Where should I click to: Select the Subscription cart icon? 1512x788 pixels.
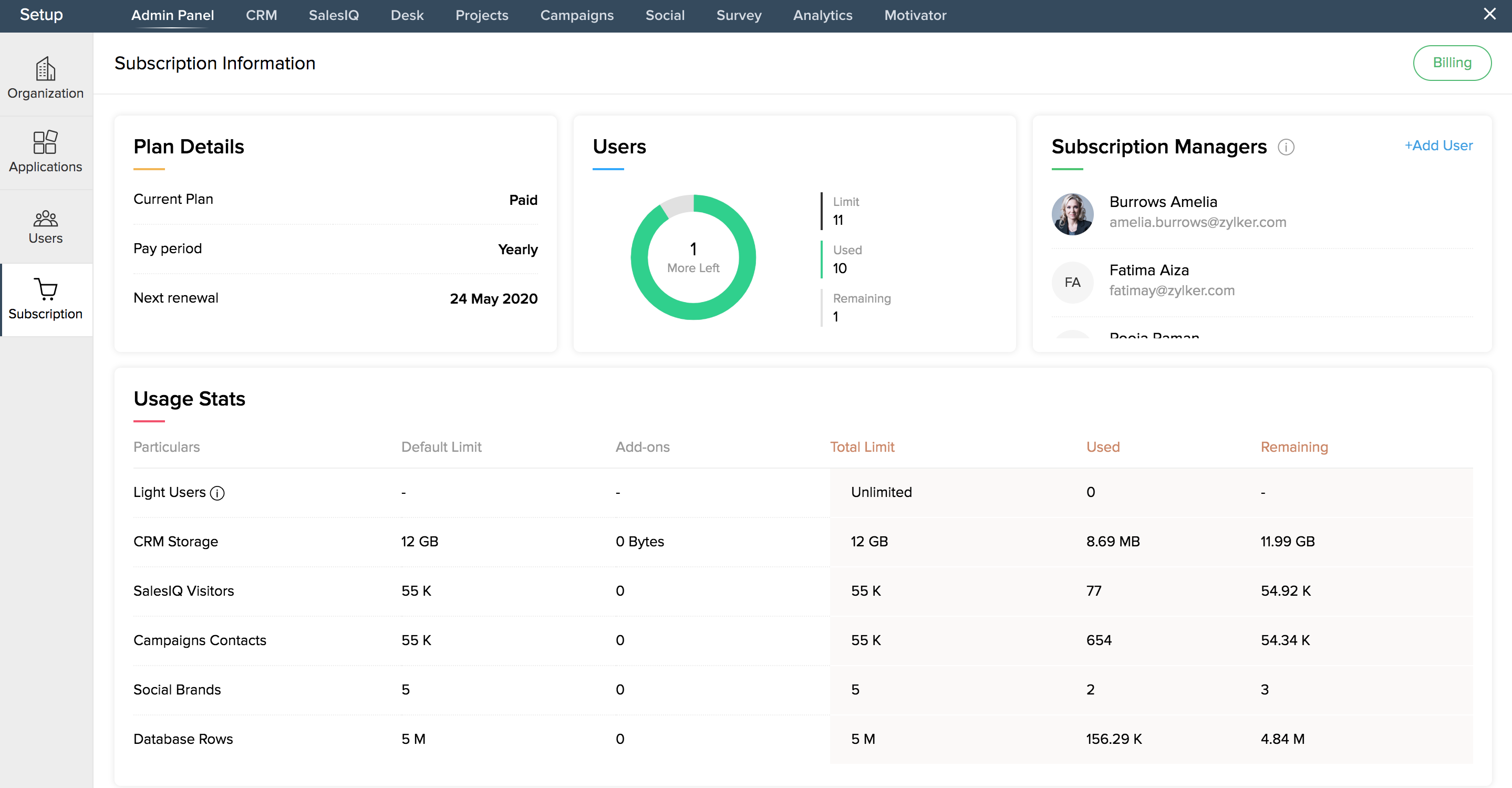click(45, 289)
